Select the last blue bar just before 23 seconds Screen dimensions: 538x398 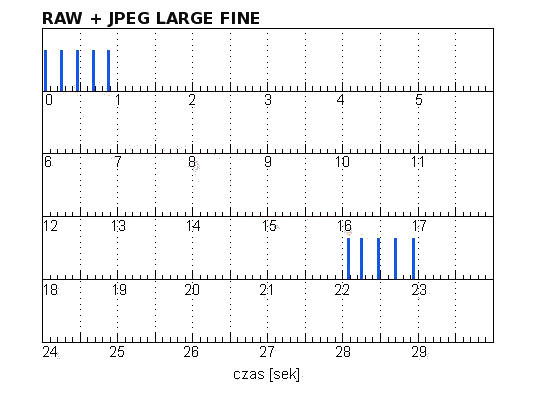point(413,258)
